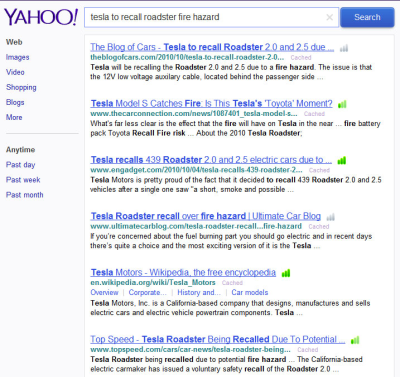Click the Search button

pos(367,17)
